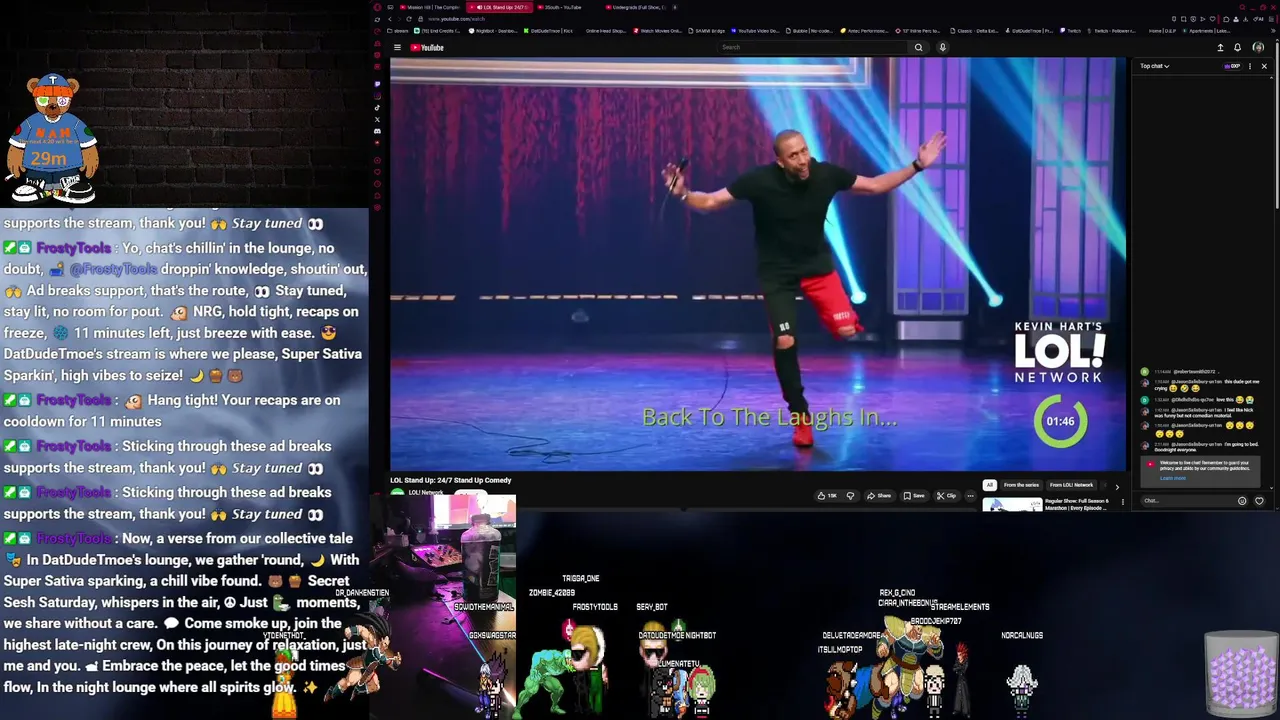Image resolution: width=1280 pixels, height=720 pixels.
Task: Click the Back To The Laughs In caption
Action: click(769, 418)
